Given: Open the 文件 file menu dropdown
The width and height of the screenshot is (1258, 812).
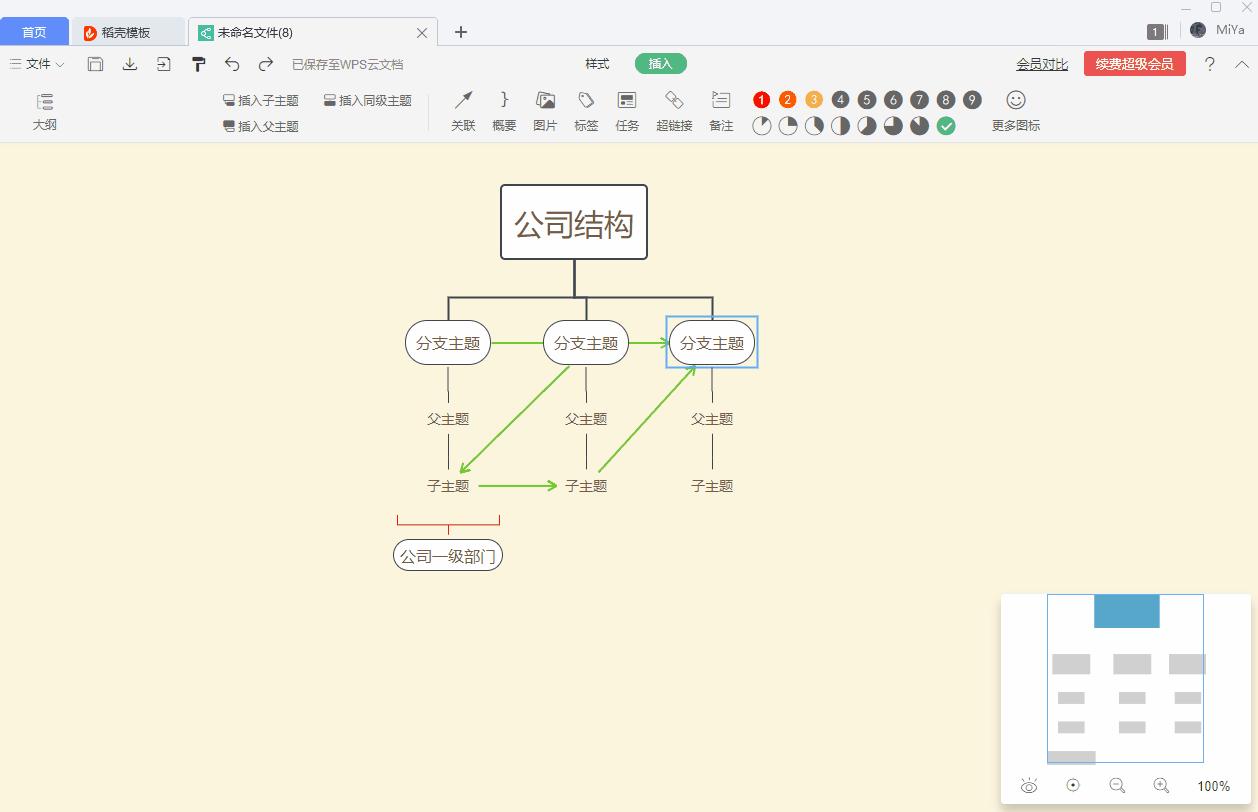Looking at the screenshot, I should coord(36,63).
